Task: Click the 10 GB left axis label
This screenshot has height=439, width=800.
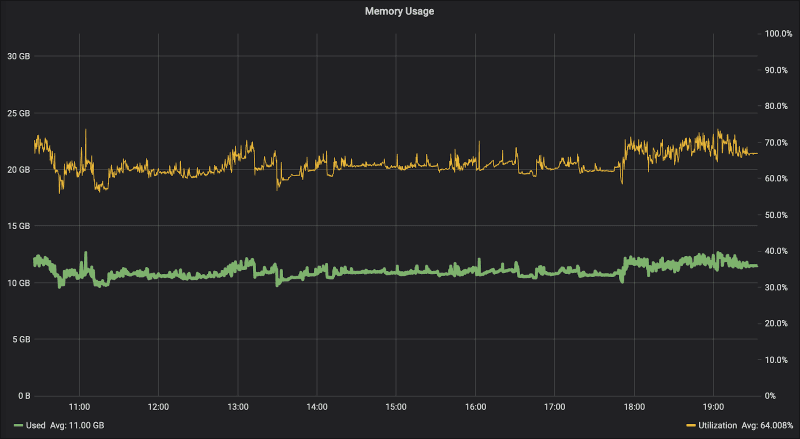Action: tap(18, 283)
